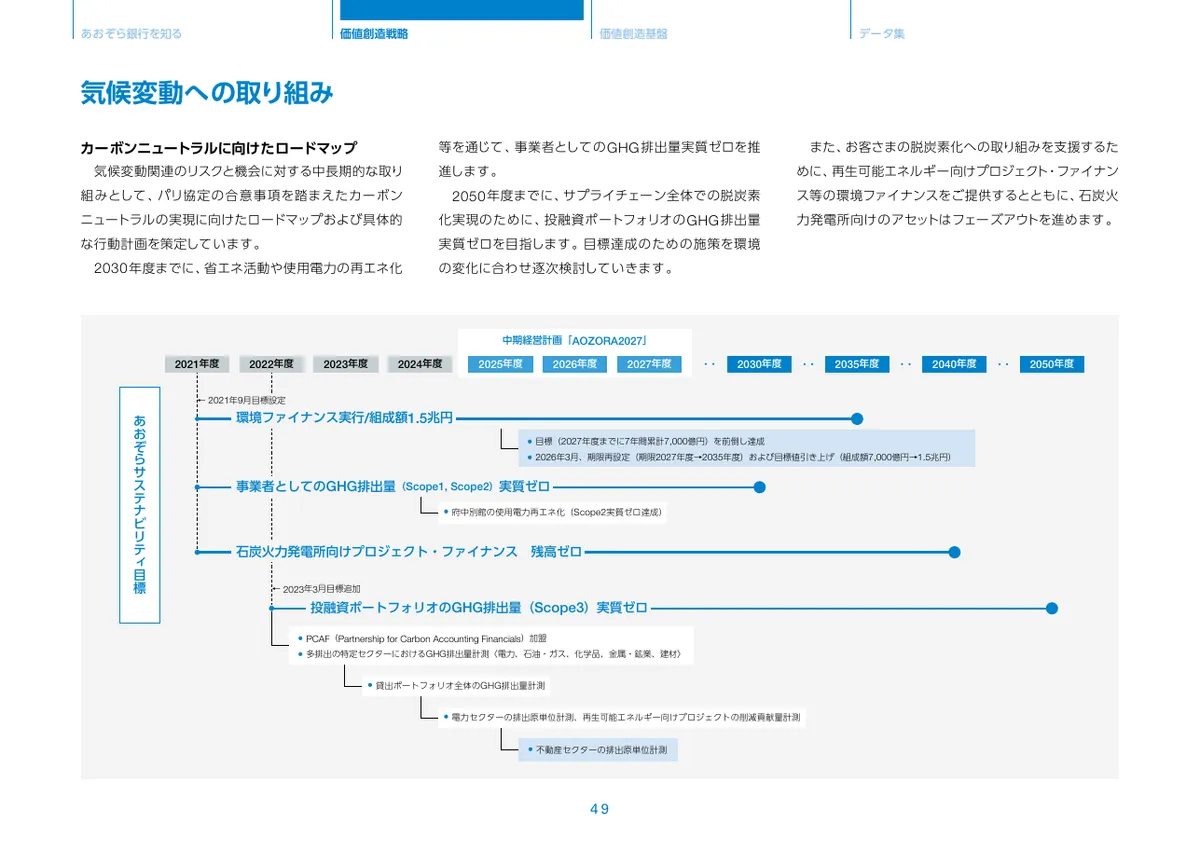Select the page heading 気候変動への取り組み
The width and height of the screenshot is (1200, 848).
point(206,93)
